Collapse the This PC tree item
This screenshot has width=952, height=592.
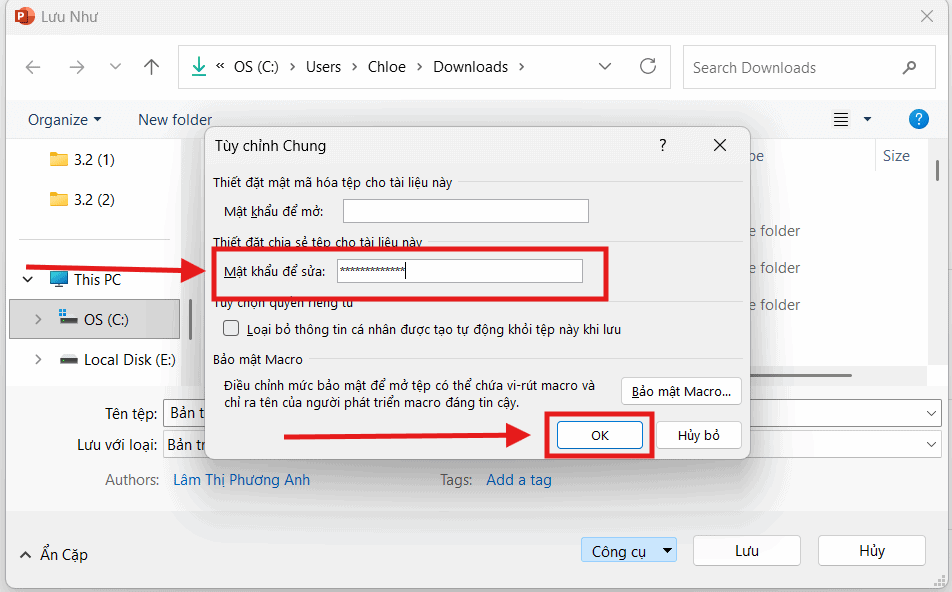[28, 279]
